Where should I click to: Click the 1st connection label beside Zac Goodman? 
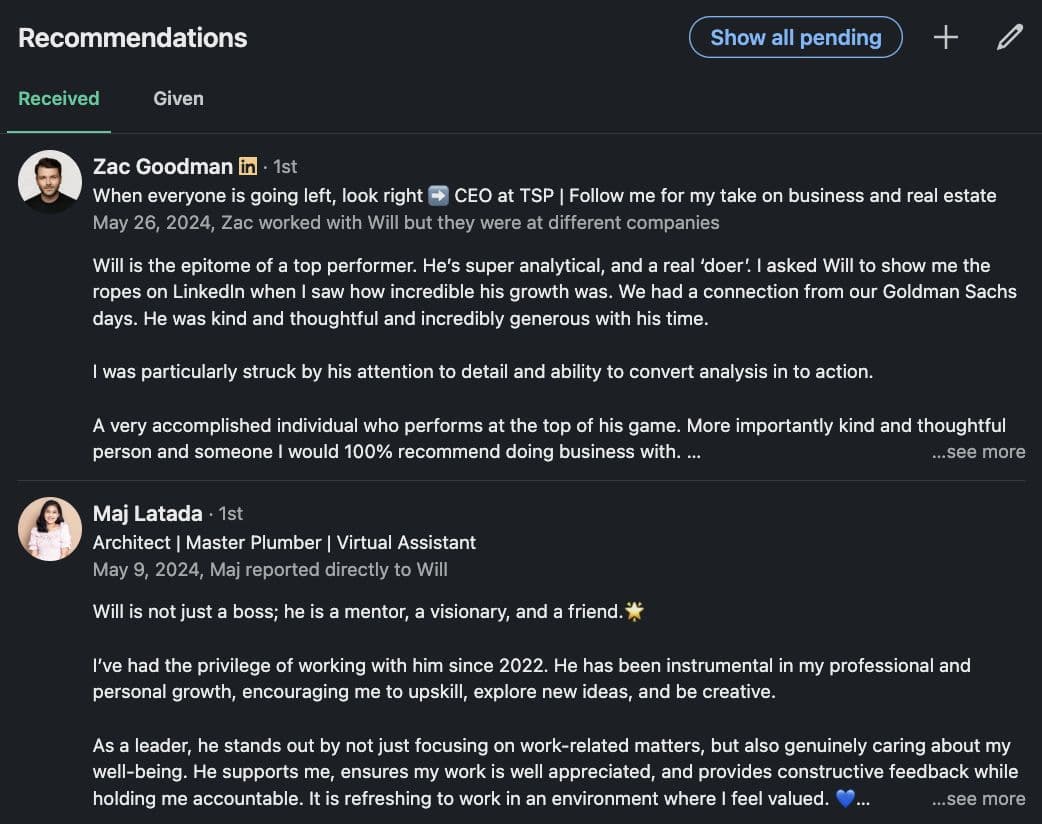tap(285, 166)
